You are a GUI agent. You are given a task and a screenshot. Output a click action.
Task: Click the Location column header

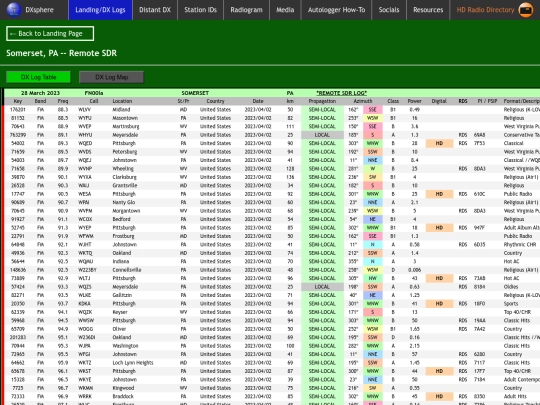[x=122, y=101]
